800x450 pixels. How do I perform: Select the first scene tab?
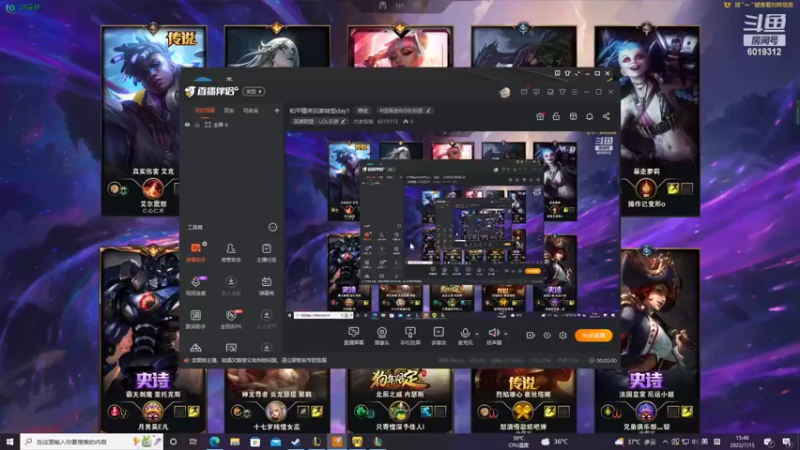tap(205, 110)
